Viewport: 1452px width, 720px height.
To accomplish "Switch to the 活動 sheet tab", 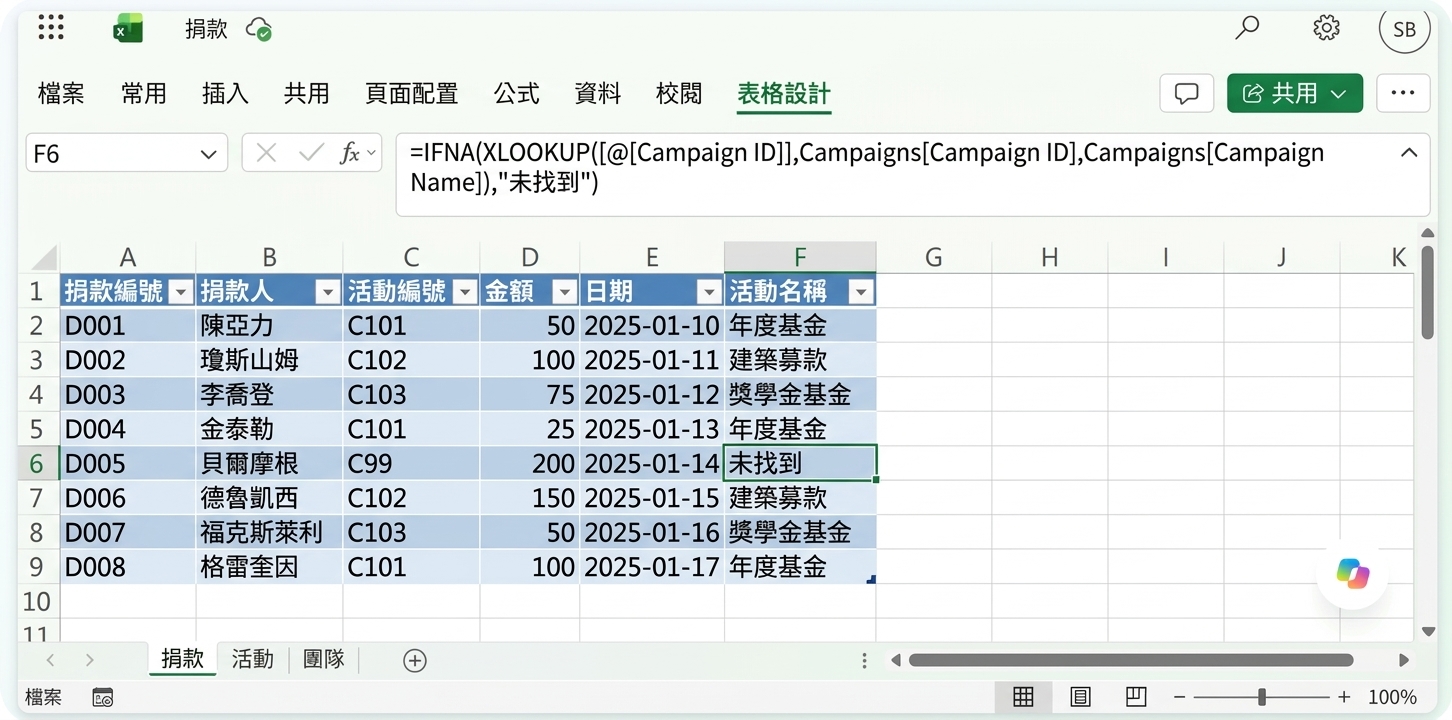I will 252,659.
